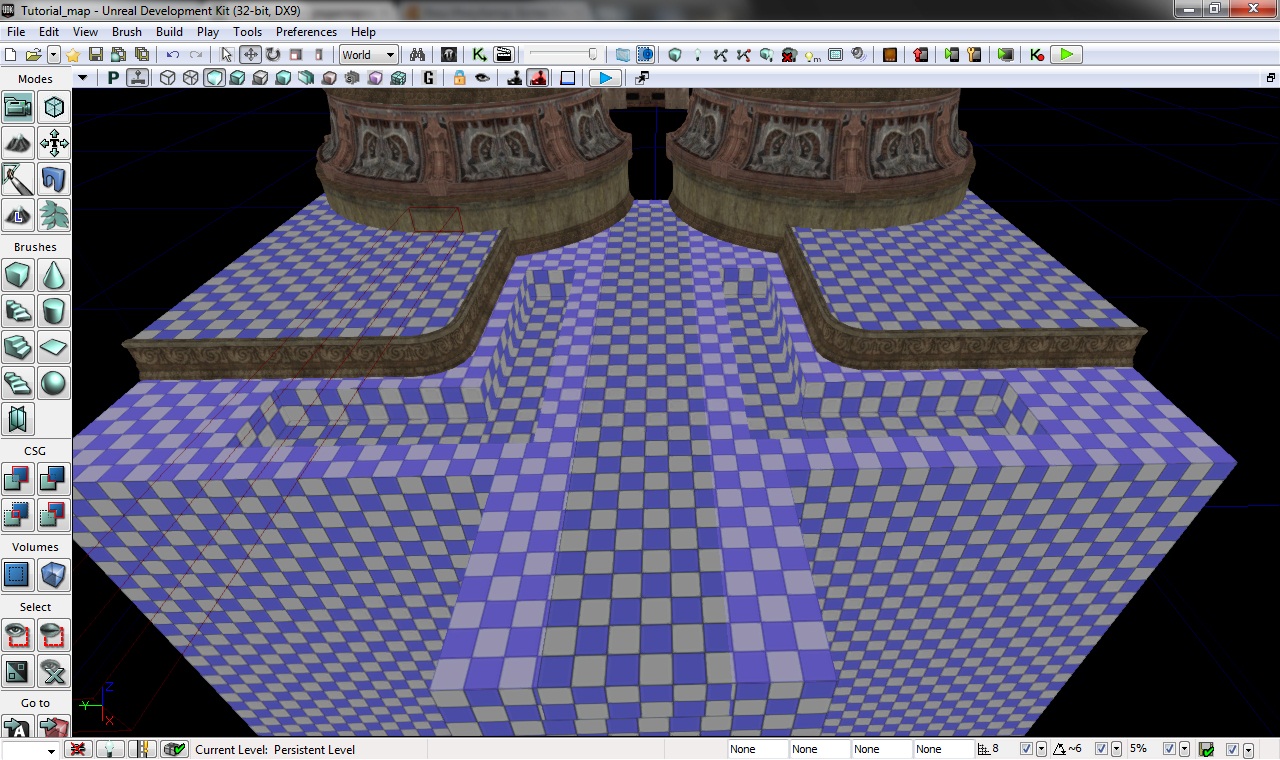1280x760 pixels.
Task: Switch to Geometry mode tool
Action: point(54,107)
